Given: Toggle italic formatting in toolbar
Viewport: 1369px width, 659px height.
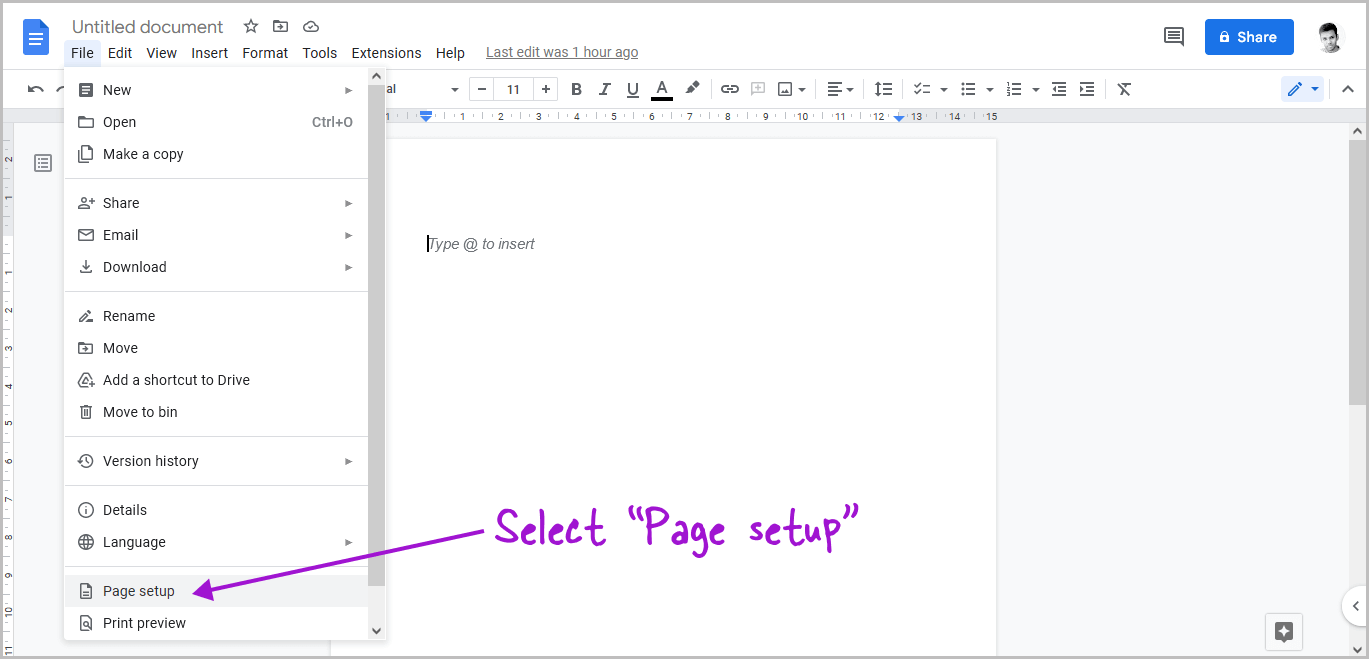Looking at the screenshot, I should click(604, 89).
